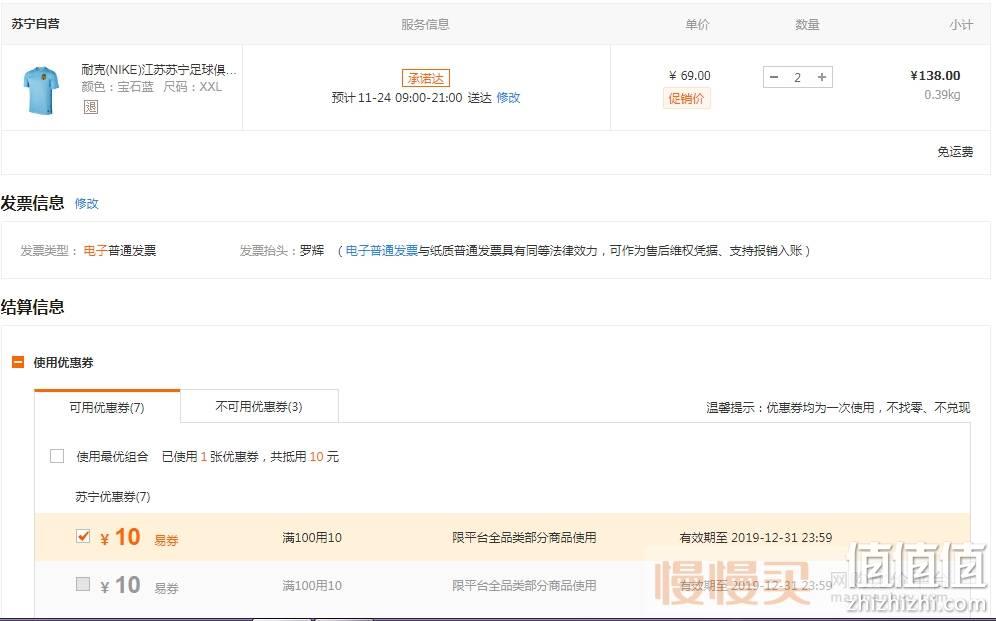Click 修改 next to delivery time
The height and width of the screenshot is (621, 996).
508,97
